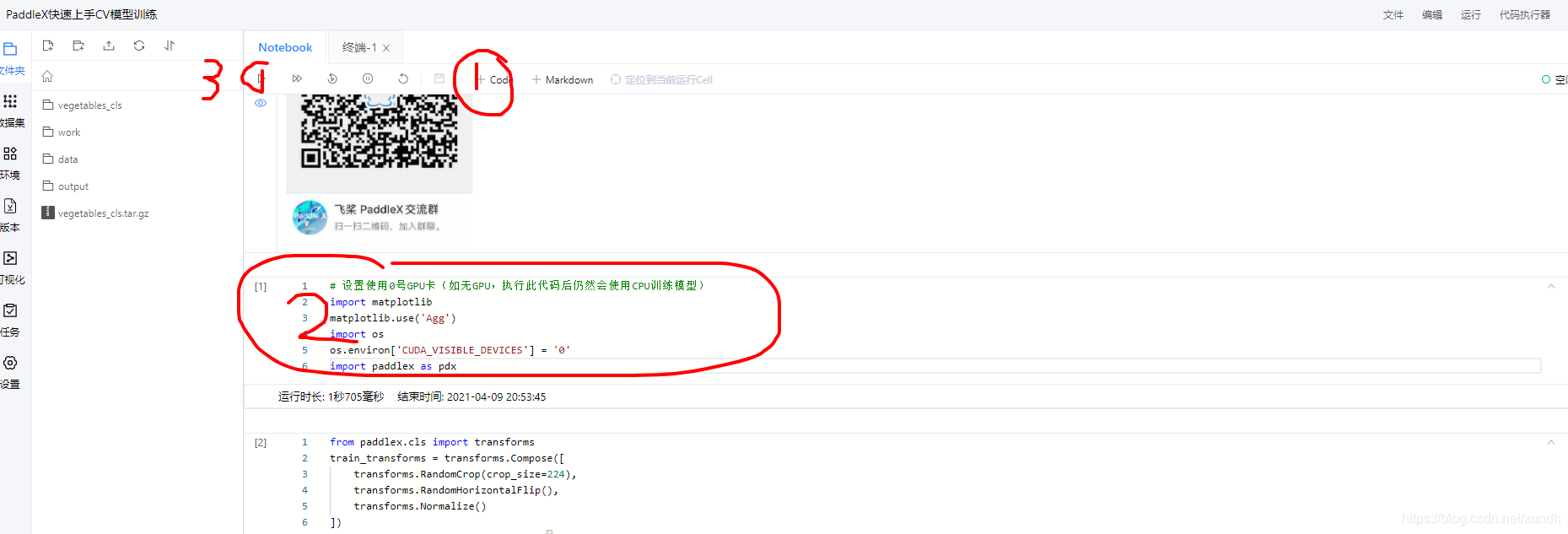This screenshot has height=534, width=1568.
Task: Open the 可视化 visualization sidebar panel
Action: click(11, 267)
